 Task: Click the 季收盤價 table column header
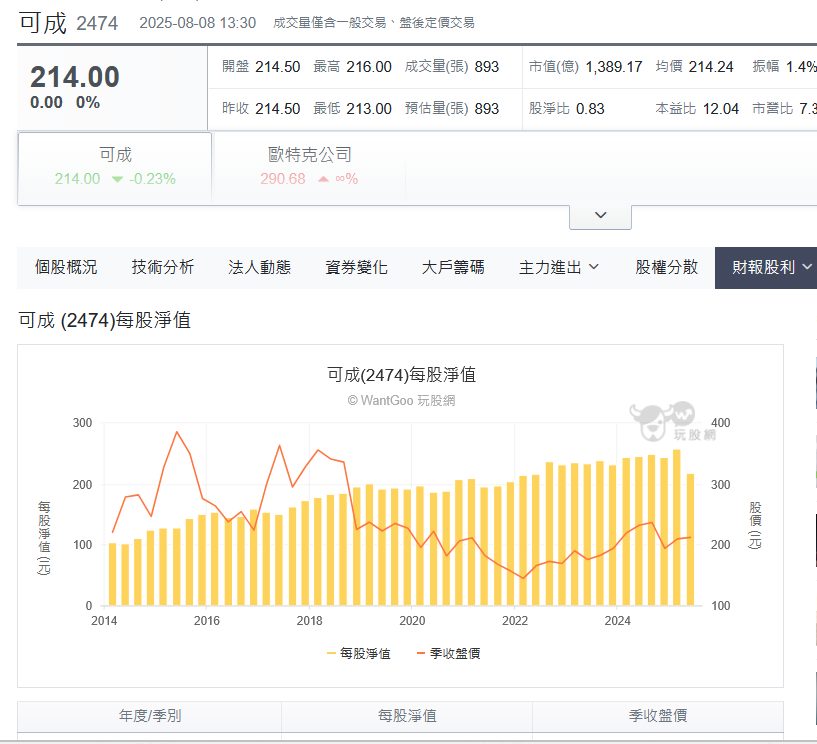(x=657, y=716)
